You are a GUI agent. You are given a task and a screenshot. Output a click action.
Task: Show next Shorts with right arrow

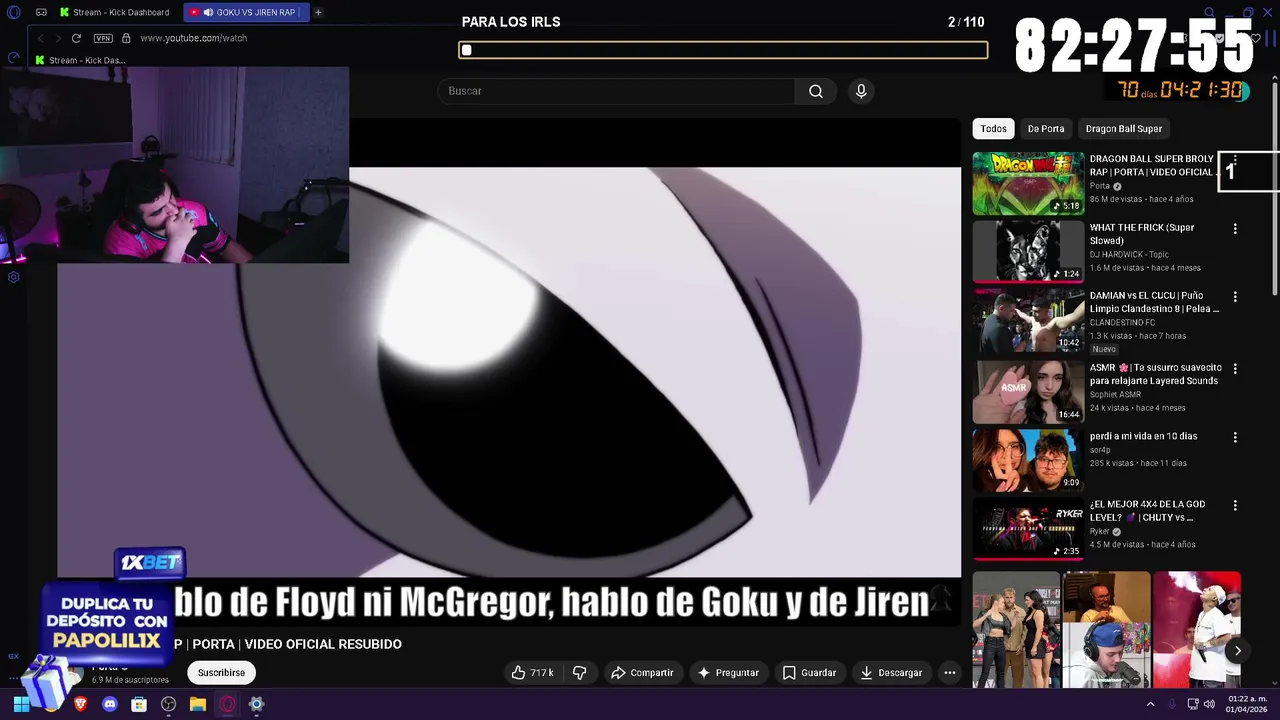(x=1237, y=651)
